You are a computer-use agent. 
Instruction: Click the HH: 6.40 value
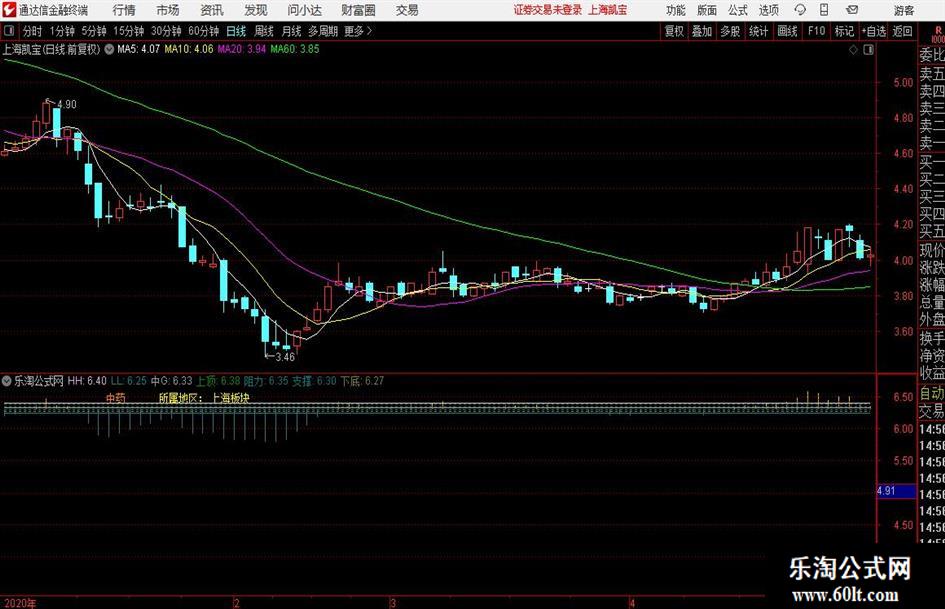87,381
